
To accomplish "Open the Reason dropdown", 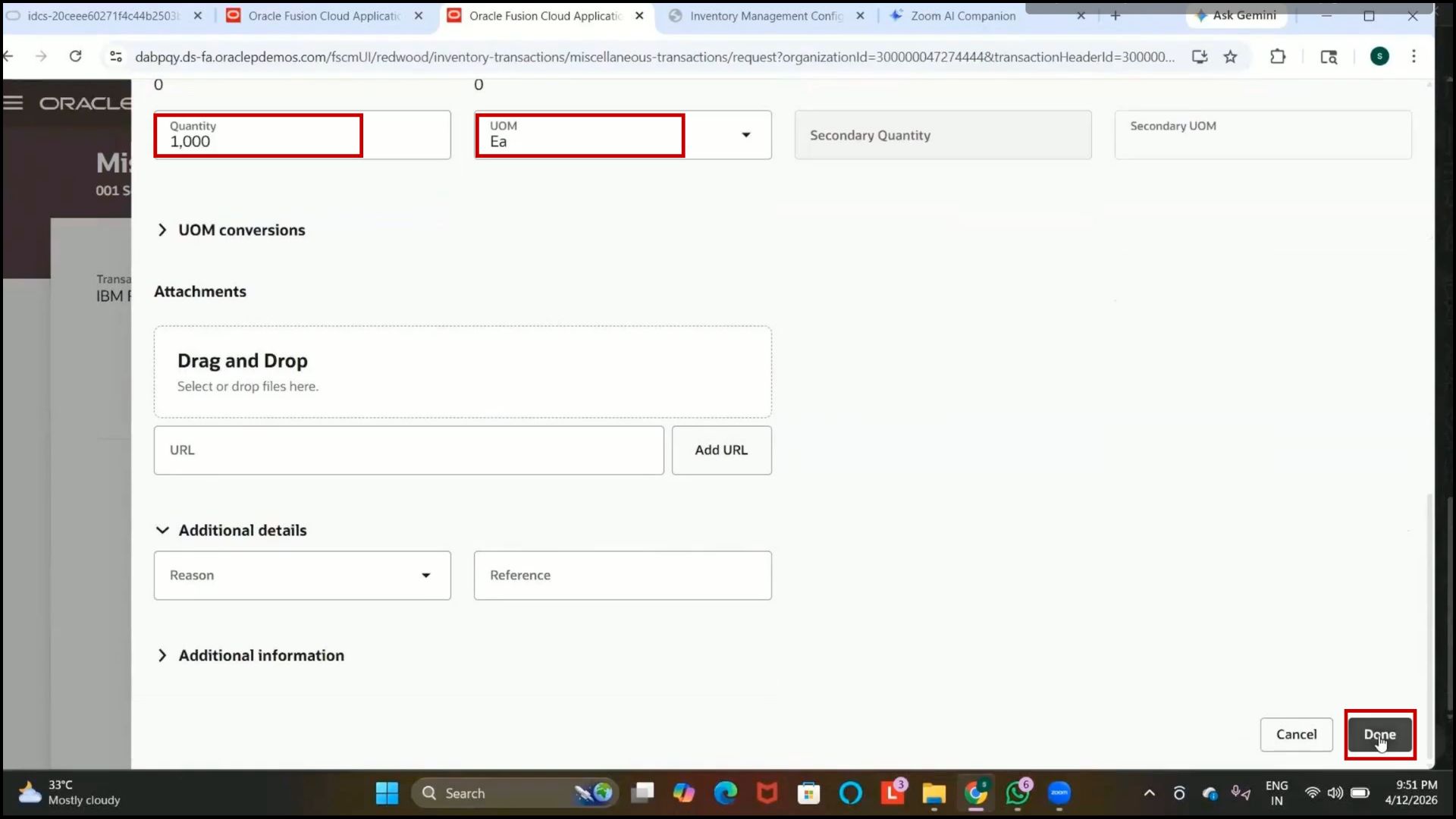I will tap(302, 576).
